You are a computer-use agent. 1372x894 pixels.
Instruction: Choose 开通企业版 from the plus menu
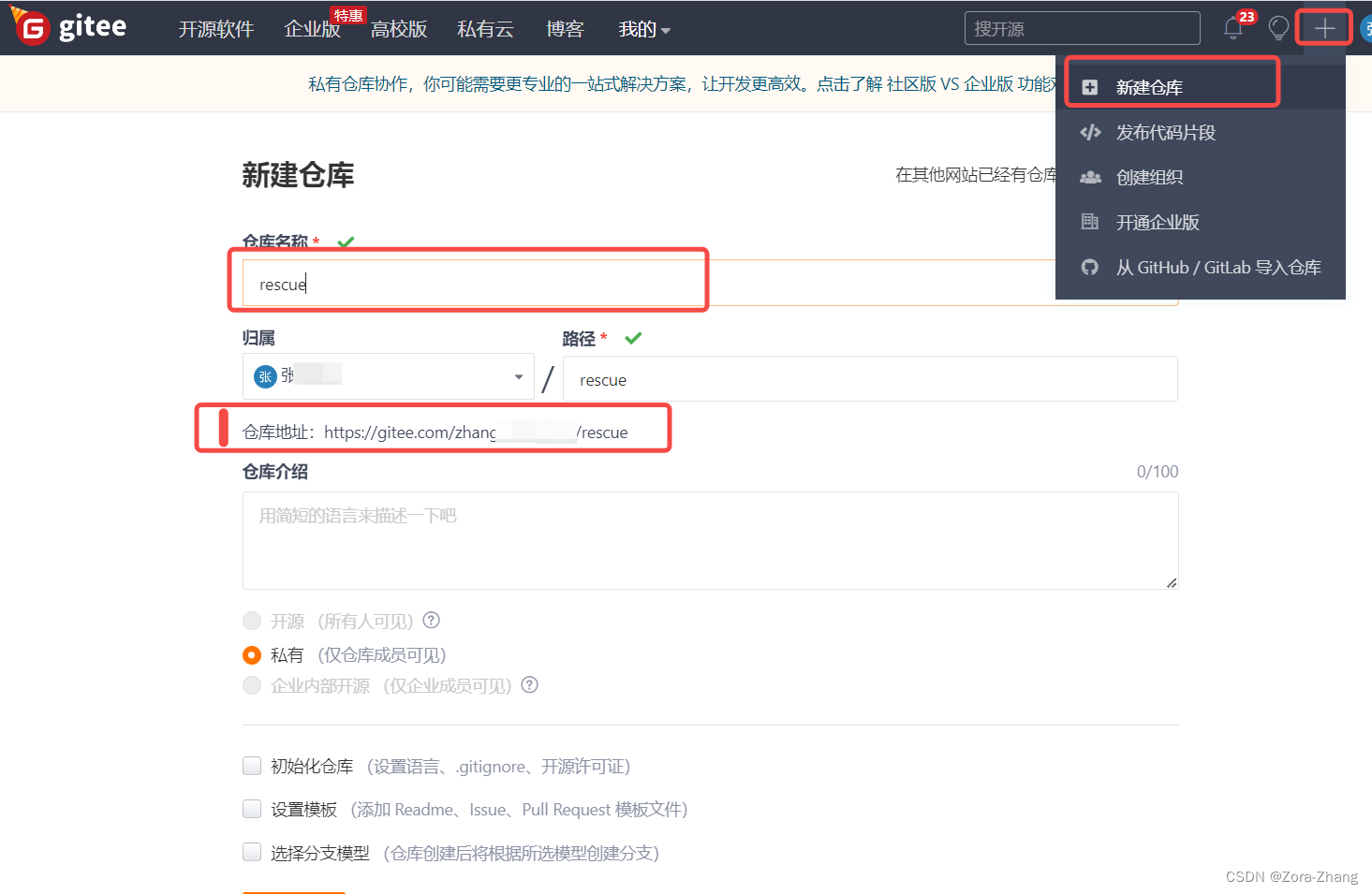1201,222
